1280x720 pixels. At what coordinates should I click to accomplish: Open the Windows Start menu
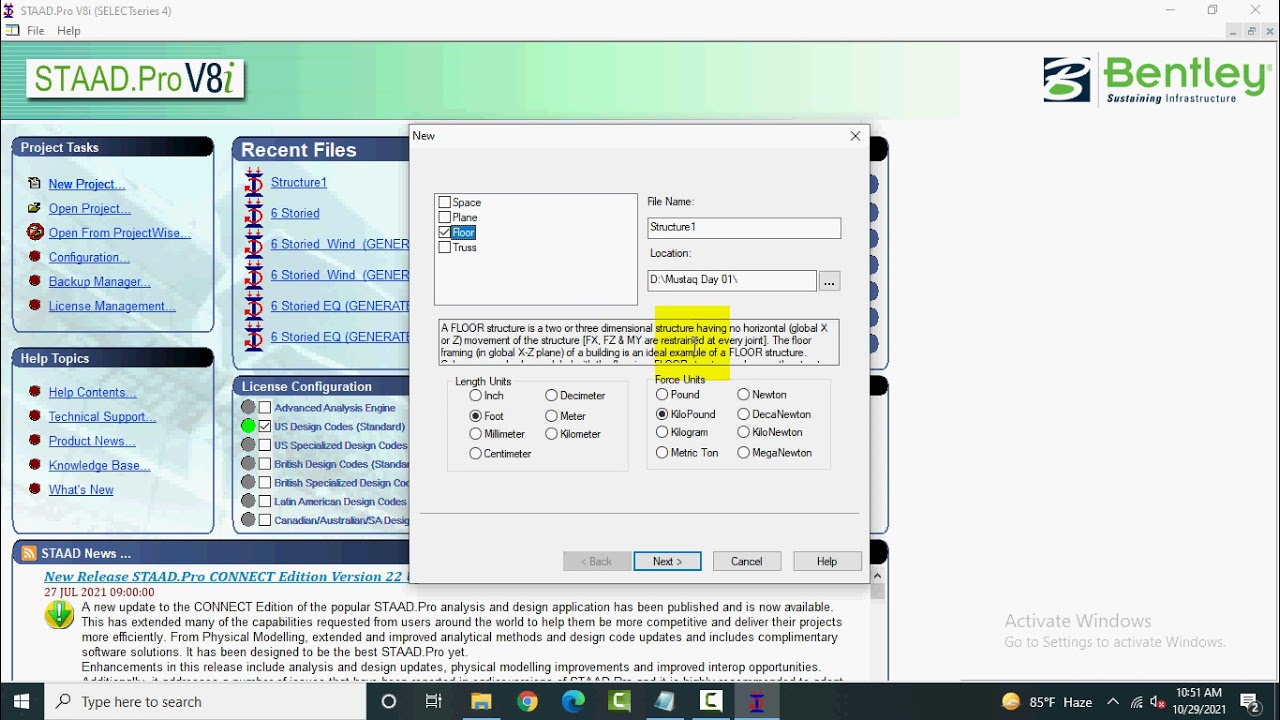(x=22, y=702)
